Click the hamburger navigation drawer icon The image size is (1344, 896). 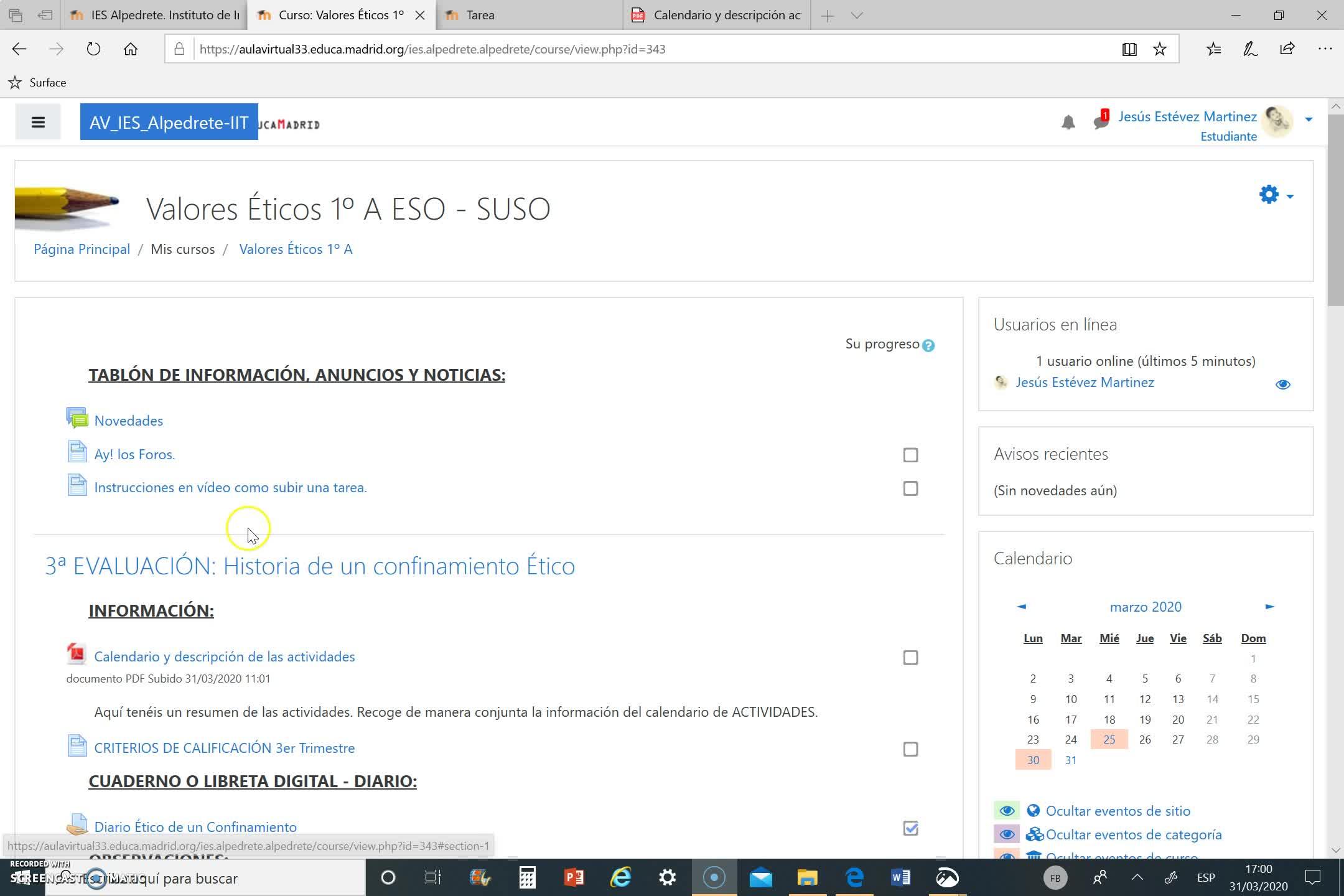point(38,122)
